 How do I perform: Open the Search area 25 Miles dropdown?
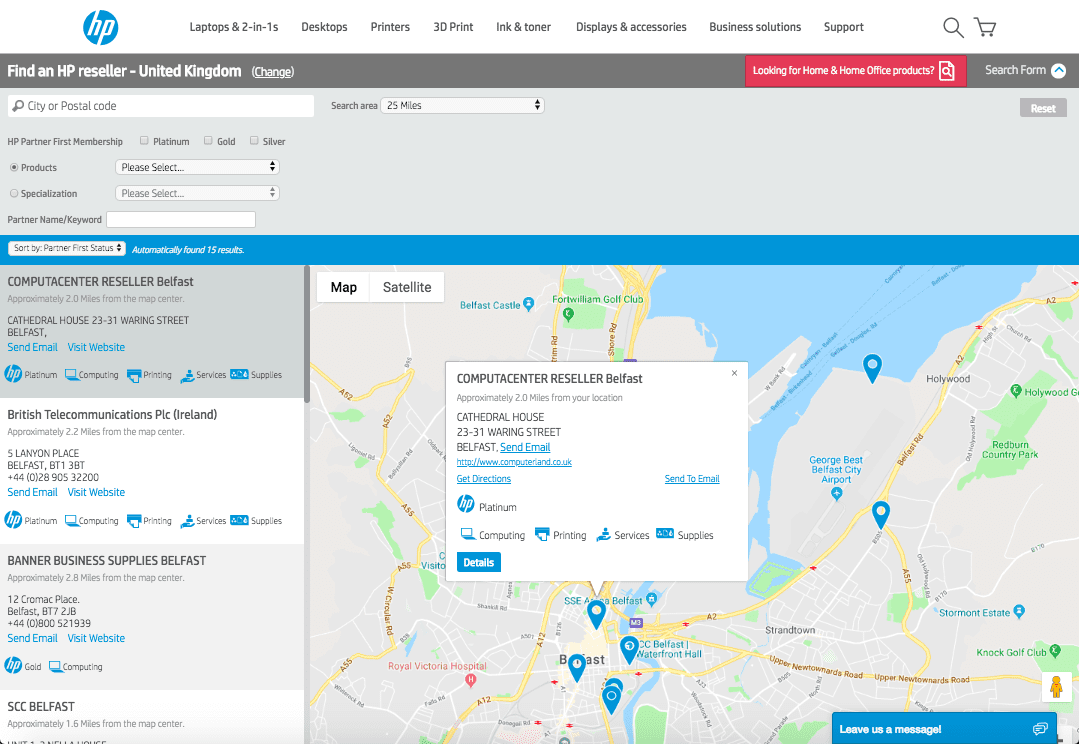[x=462, y=105]
